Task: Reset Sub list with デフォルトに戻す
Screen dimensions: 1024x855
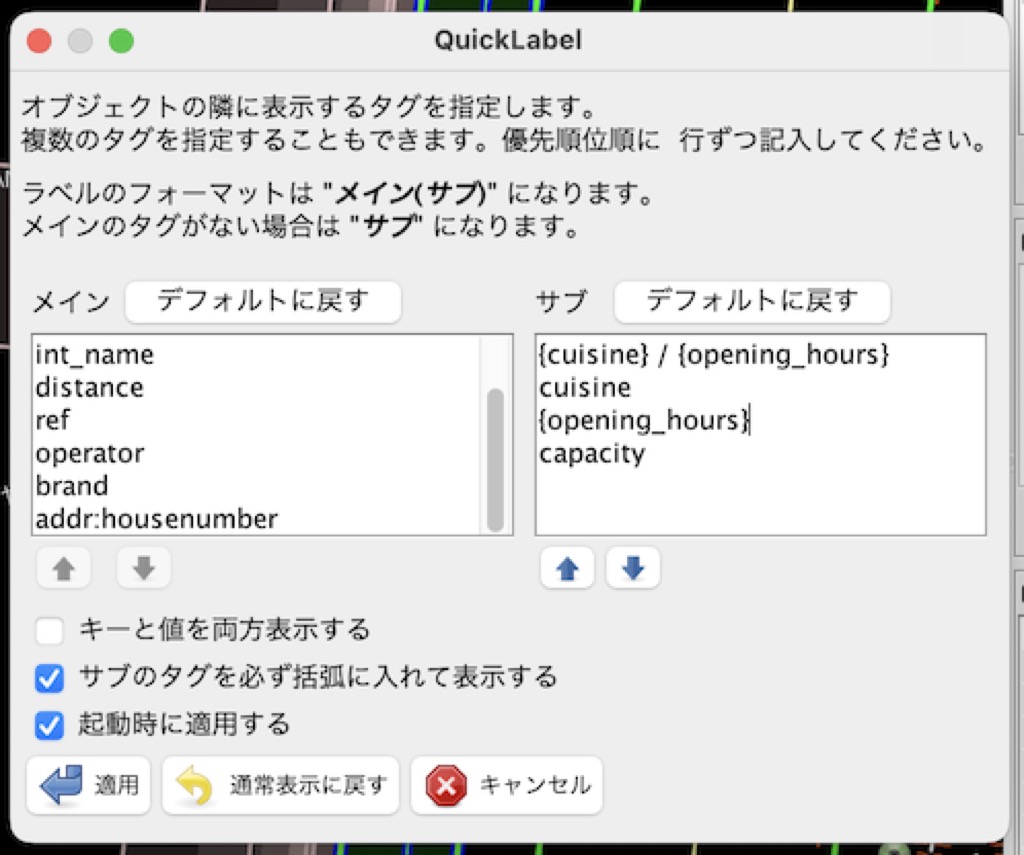Action: [752, 301]
